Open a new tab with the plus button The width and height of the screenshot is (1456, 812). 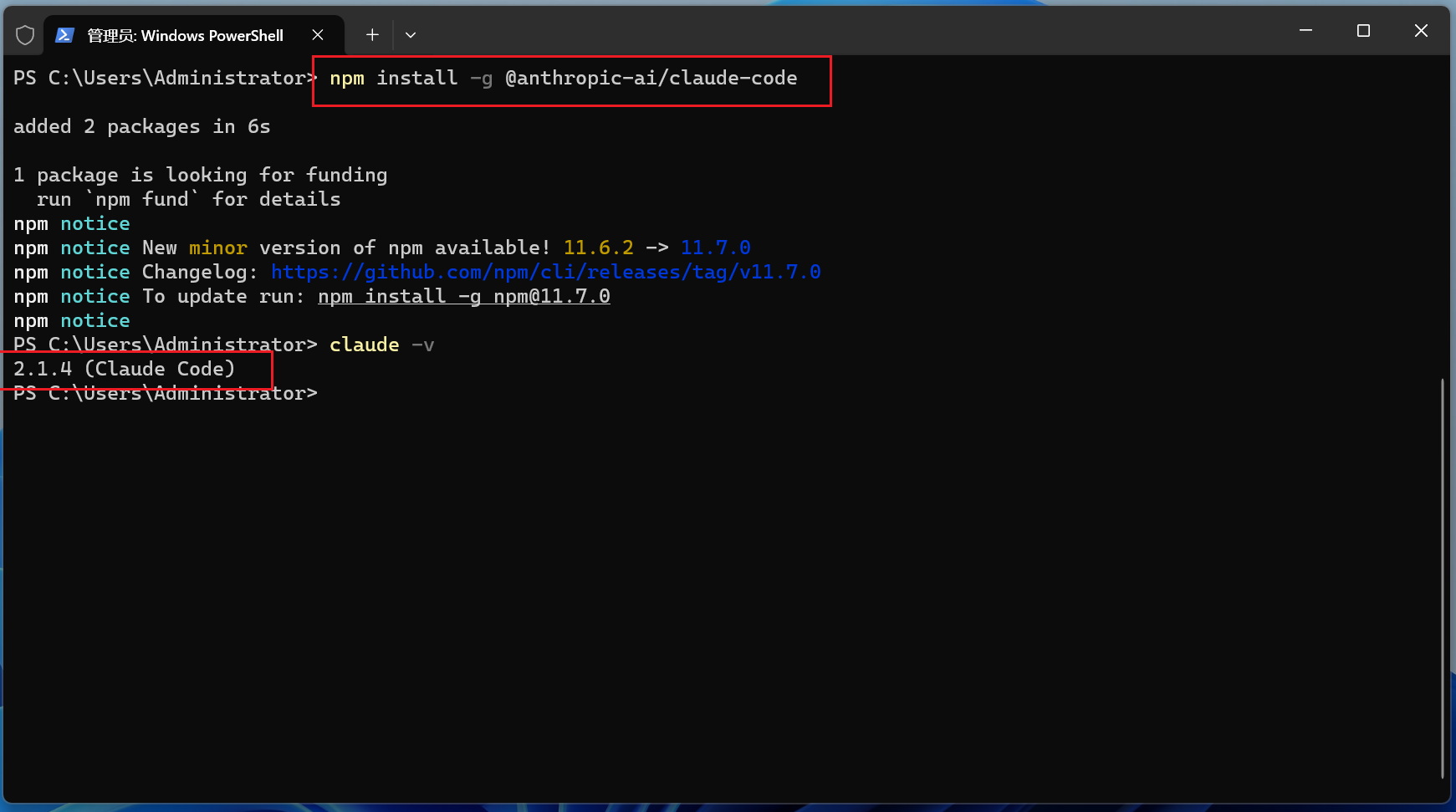coord(372,35)
